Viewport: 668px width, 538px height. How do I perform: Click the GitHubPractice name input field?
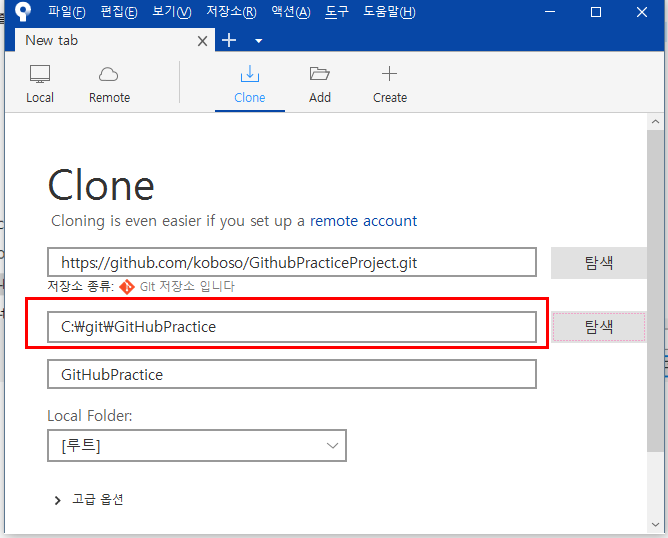point(292,374)
